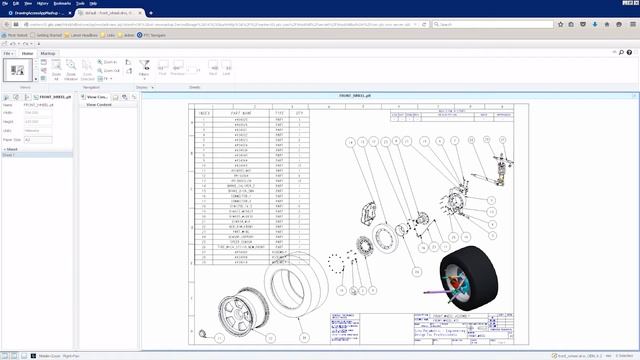This screenshot has height=360, width=640.
Task: Open a new browser tab with plus
Action: point(151,13)
